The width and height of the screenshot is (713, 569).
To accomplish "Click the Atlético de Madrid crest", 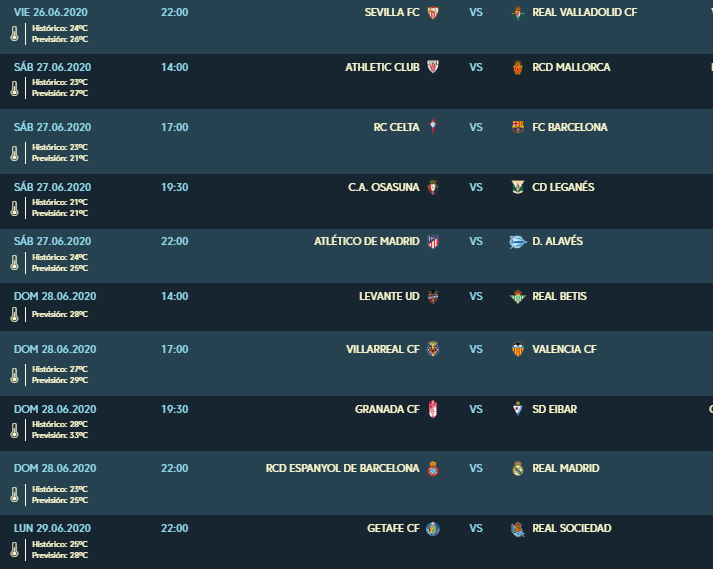I will (433, 241).
